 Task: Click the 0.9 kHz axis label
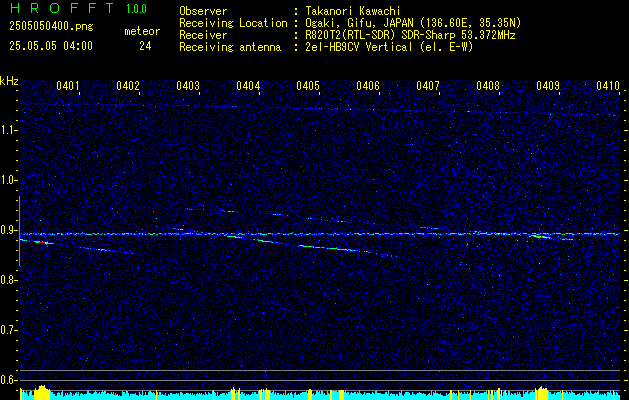click(x=9, y=230)
